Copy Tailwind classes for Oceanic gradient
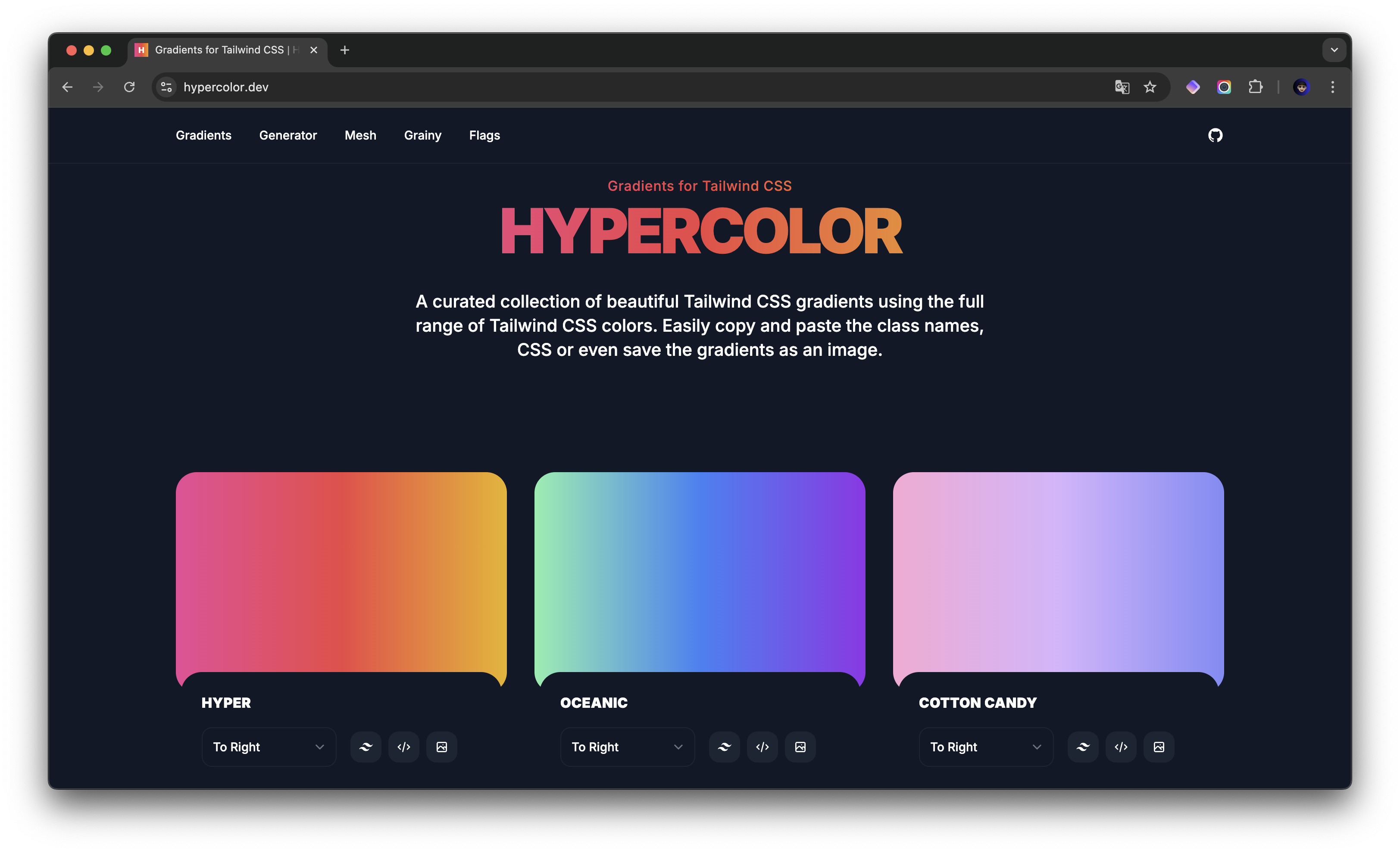Screen dimensions: 1400x853 pyautogui.click(x=725, y=747)
